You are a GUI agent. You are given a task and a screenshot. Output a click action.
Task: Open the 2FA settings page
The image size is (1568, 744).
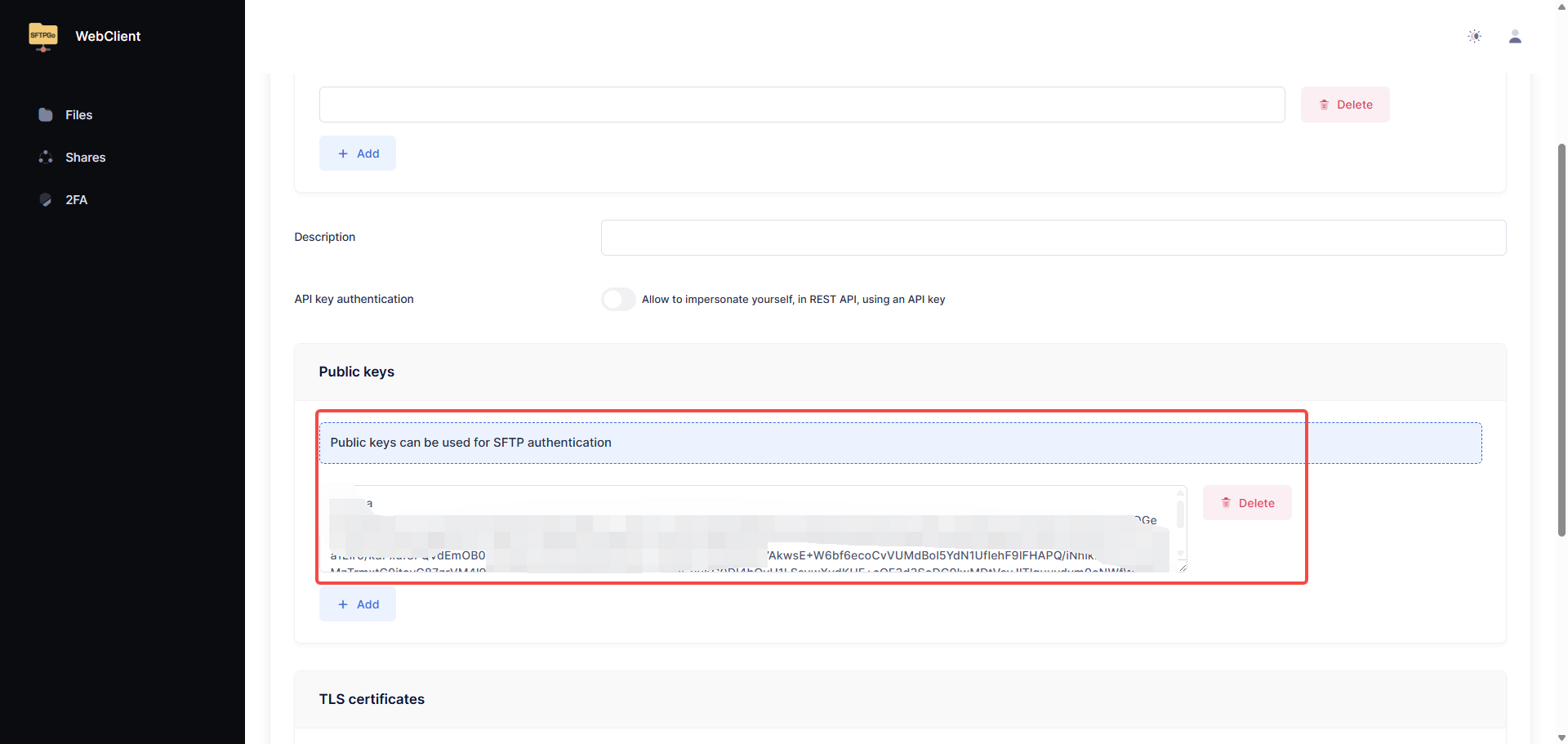76,200
